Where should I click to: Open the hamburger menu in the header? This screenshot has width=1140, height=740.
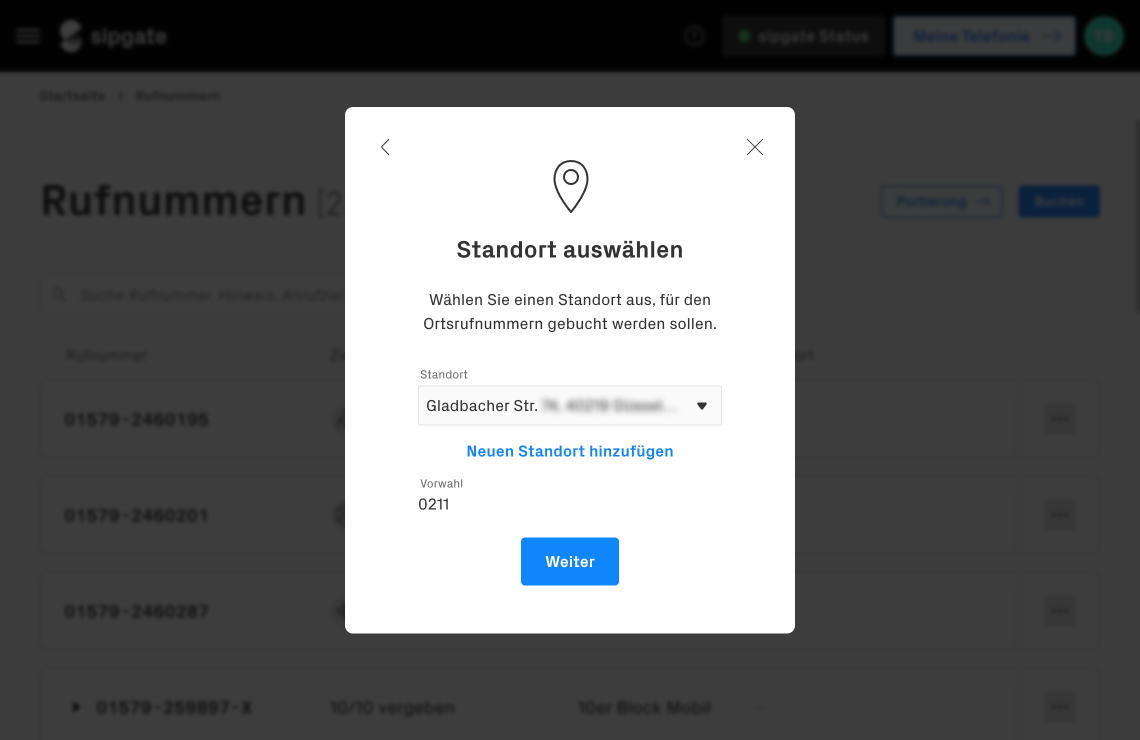click(x=28, y=36)
